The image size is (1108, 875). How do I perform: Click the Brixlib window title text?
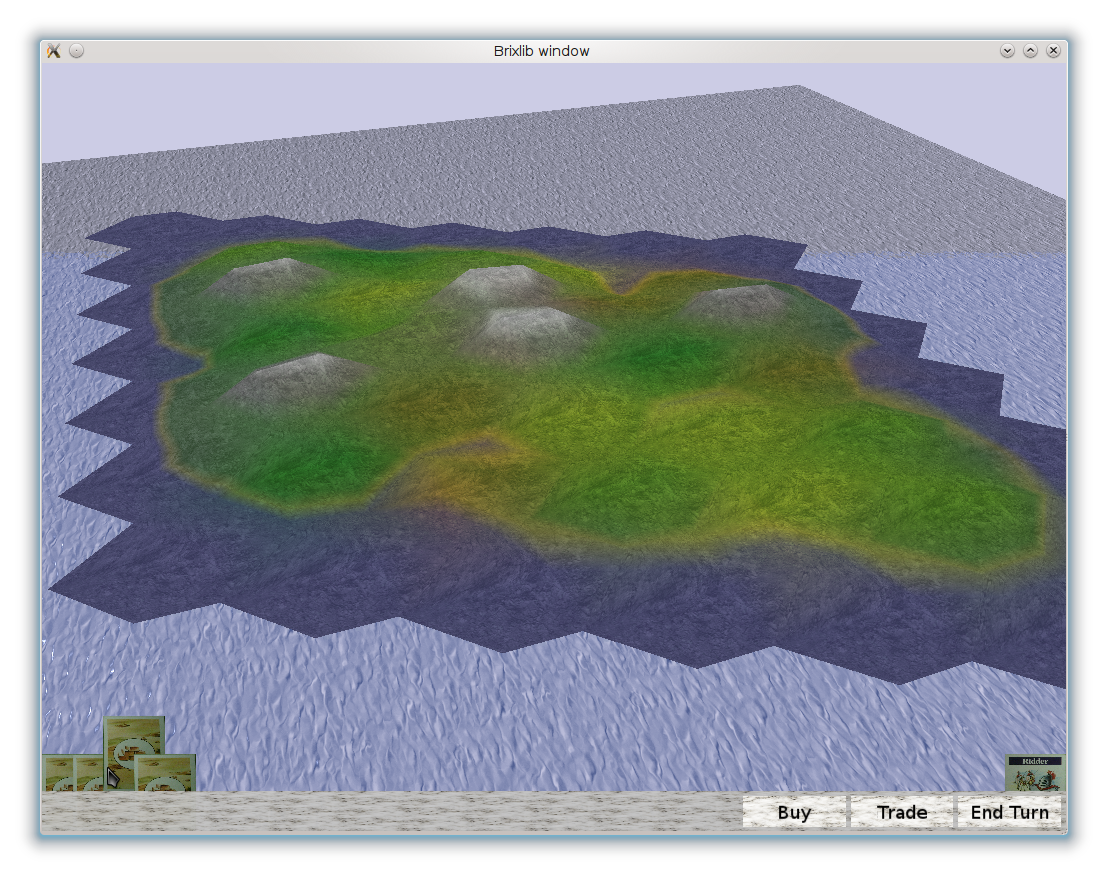pos(541,51)
